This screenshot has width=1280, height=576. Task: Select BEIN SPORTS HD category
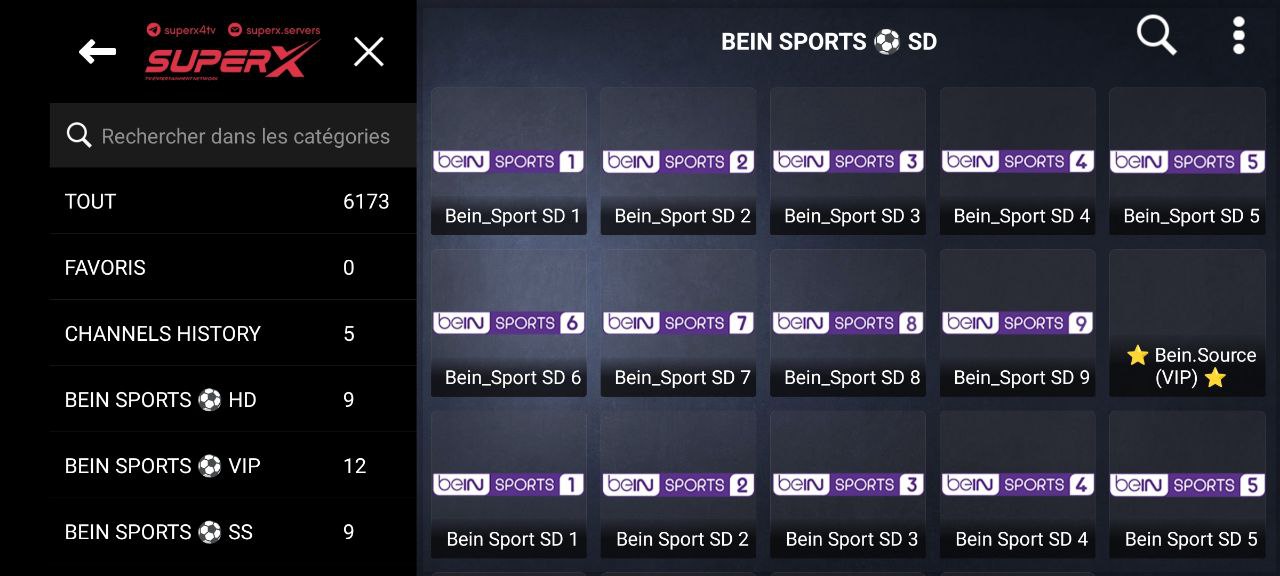point(233,399)
